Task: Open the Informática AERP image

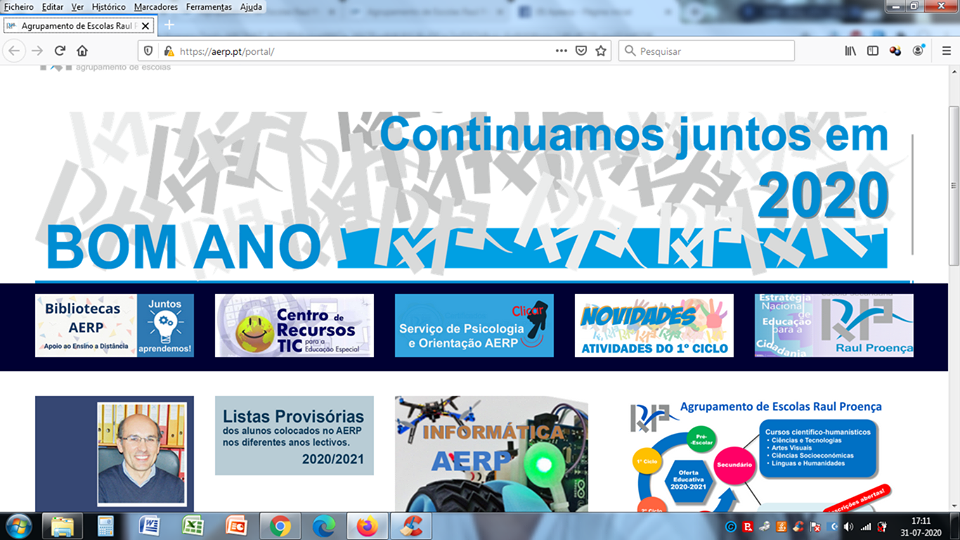Action: [x=492, y=454]
